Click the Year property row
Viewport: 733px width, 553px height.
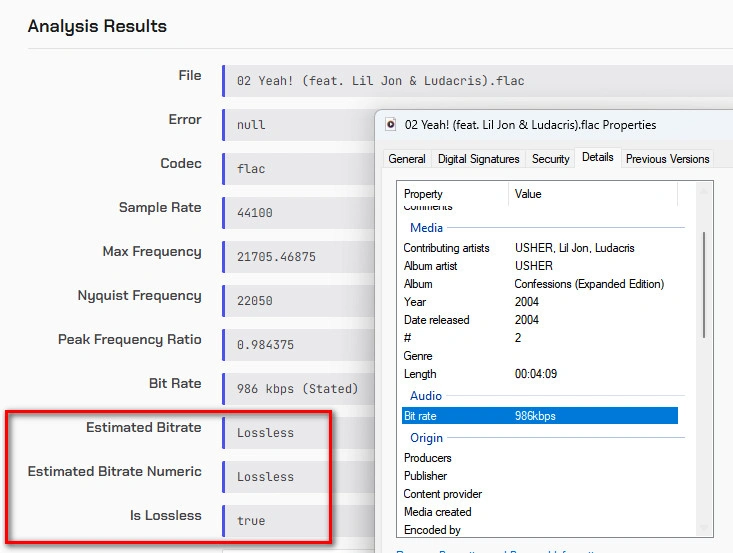click(540, 302)
